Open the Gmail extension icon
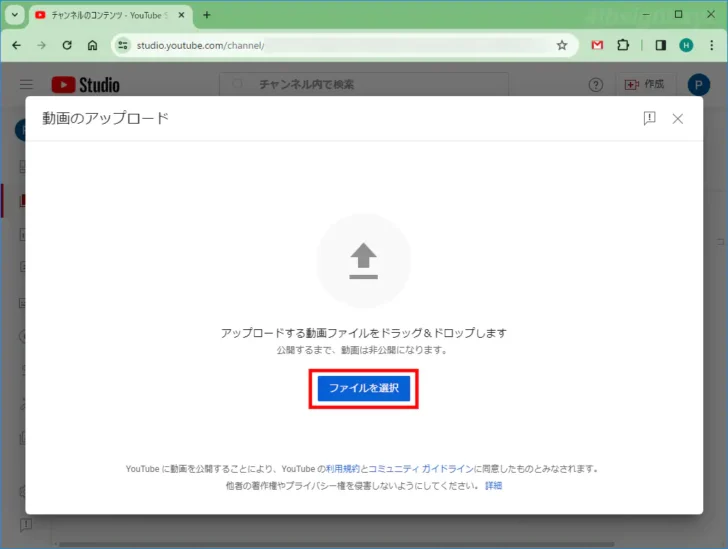The width and height of the screenshot is (728, 549). click(597, 45)
